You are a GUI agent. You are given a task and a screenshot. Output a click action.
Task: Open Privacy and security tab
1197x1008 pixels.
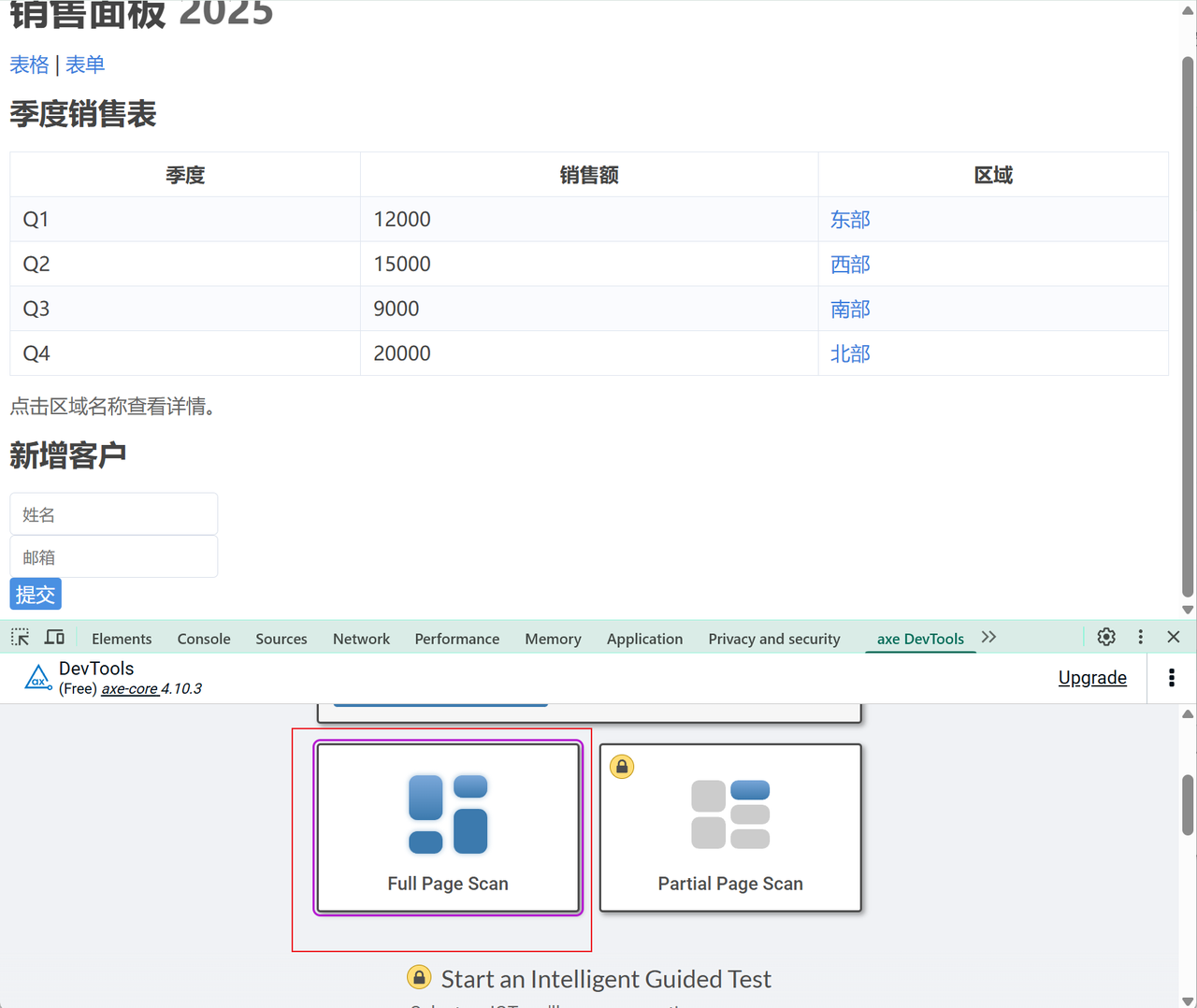pyautogui.click(x=774, y=639)
